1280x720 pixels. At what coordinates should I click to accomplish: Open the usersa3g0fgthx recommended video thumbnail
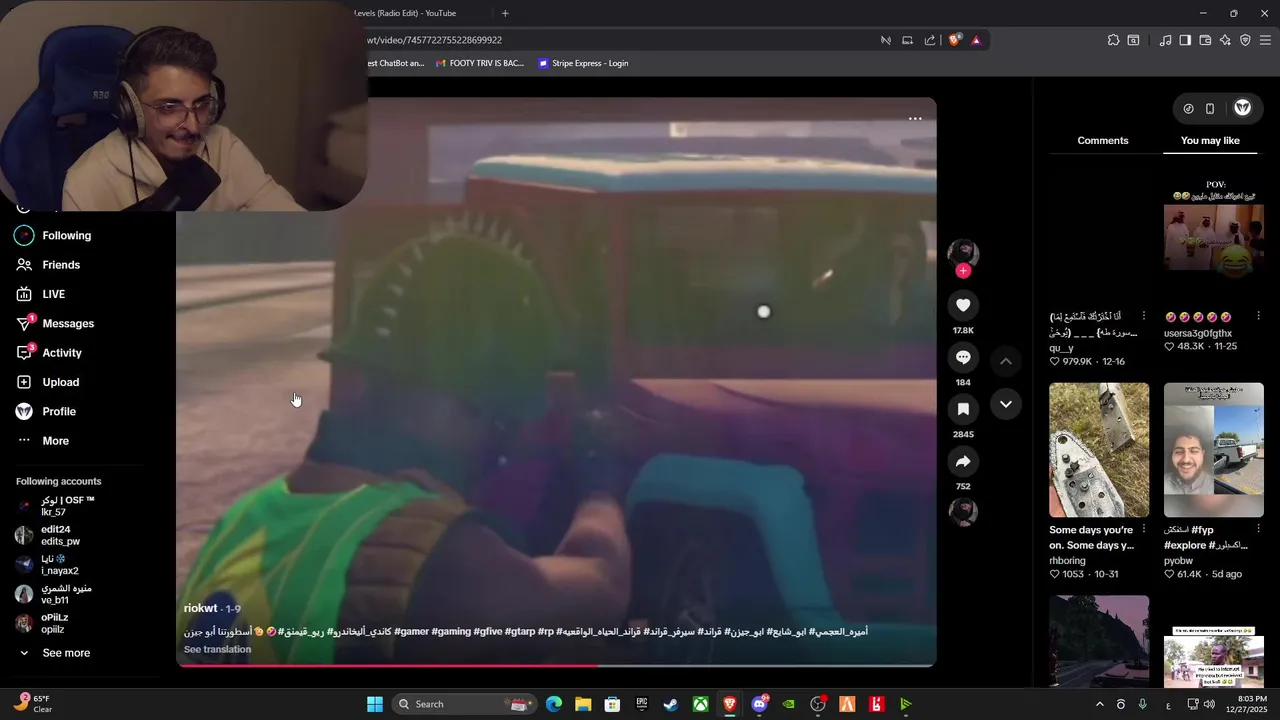click(x=1214, y=238)
